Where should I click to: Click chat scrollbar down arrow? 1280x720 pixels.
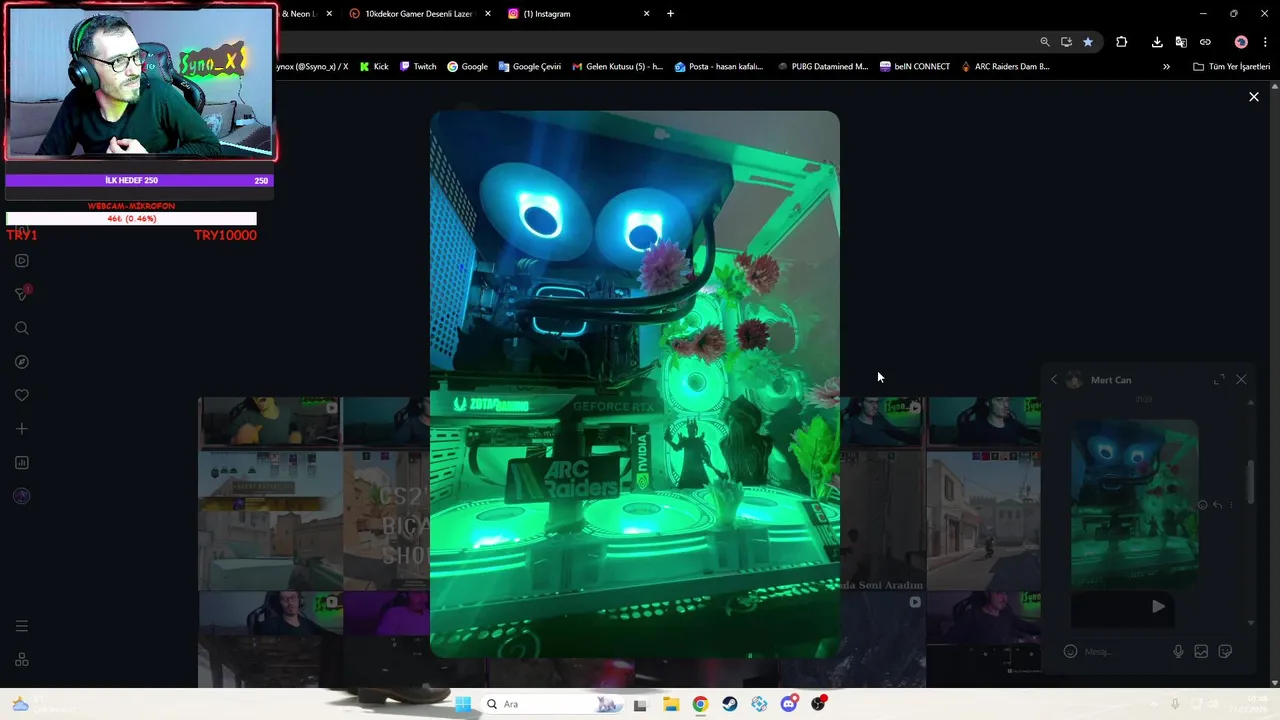pos(1251,623)
